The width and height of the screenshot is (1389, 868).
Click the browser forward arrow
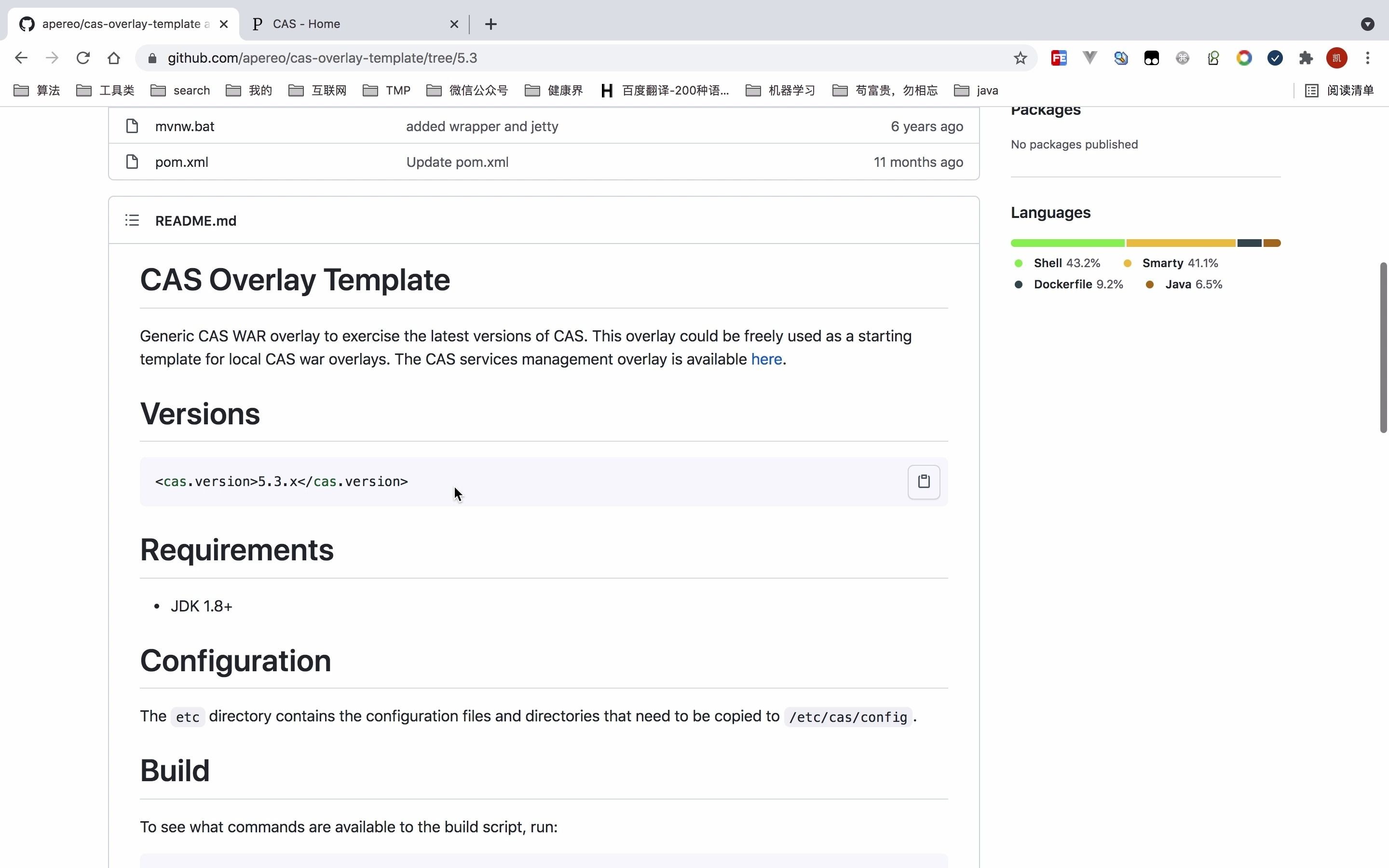pyautogui.click(x=52, y=58)
